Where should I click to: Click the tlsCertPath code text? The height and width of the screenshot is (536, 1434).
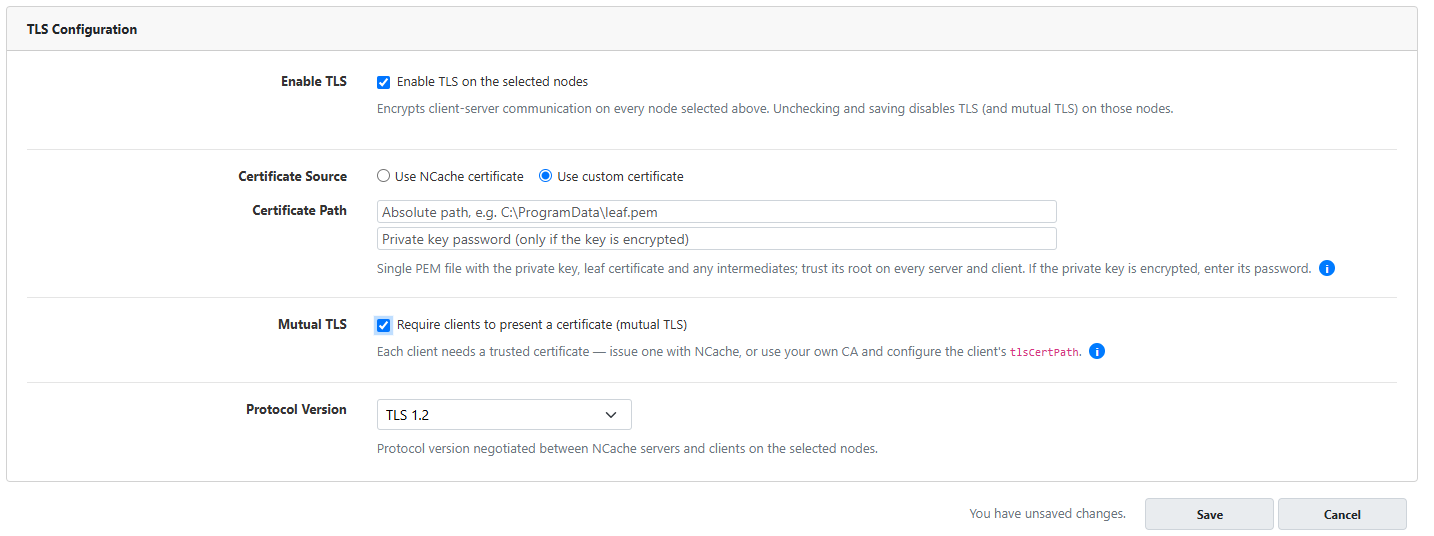click(1045, 353)
